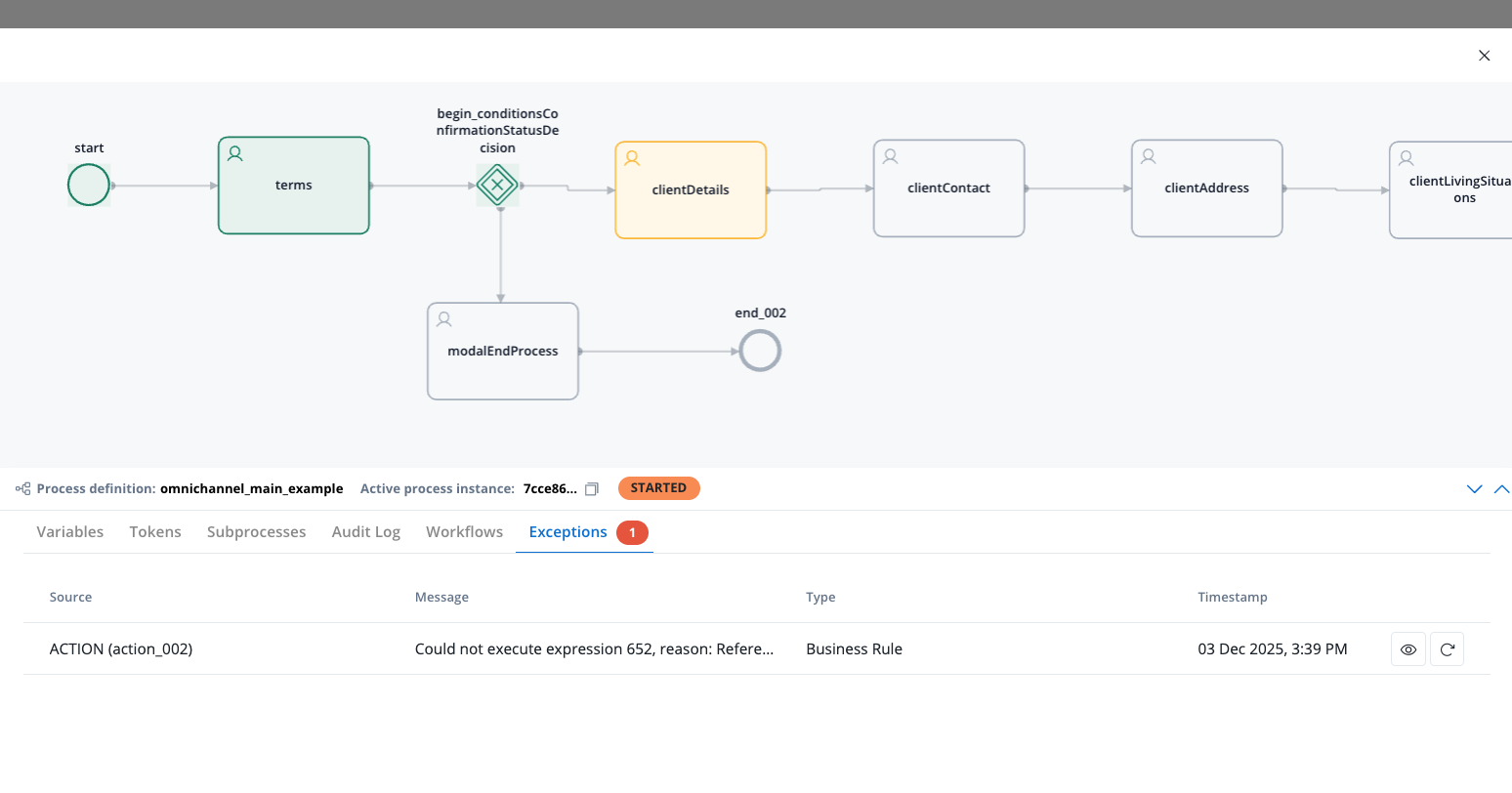
Task: Select the modalEndProcess task node
Action: pos(503,352)
